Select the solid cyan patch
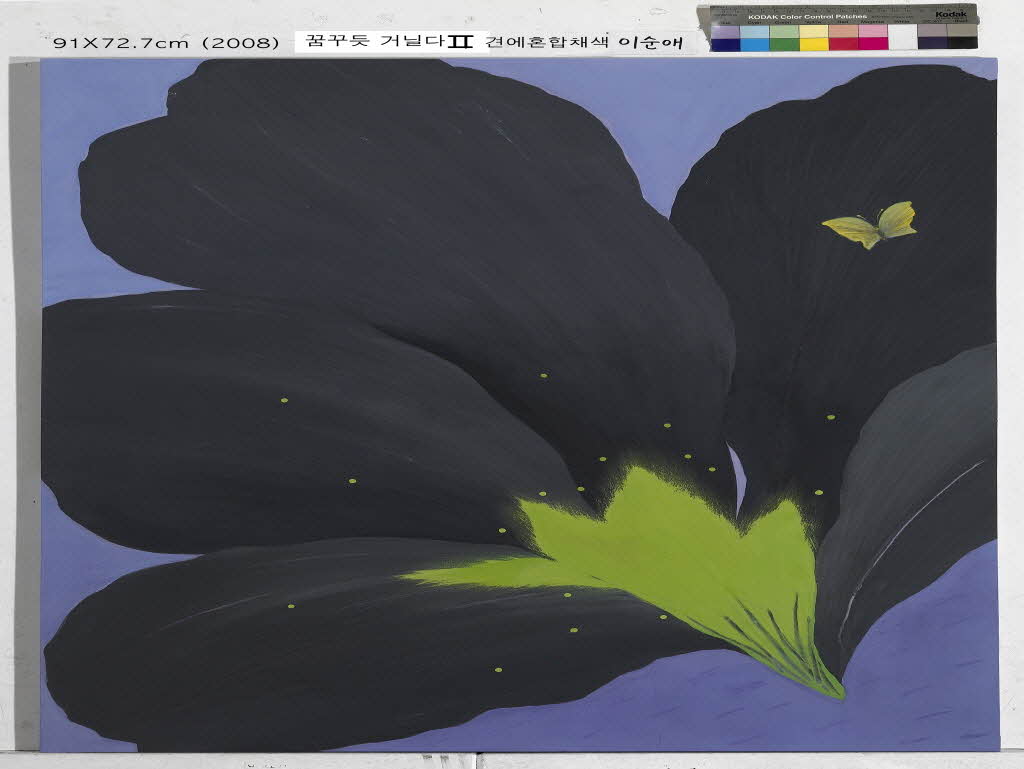The image size is (1024, 769). [x=755, y=44]
